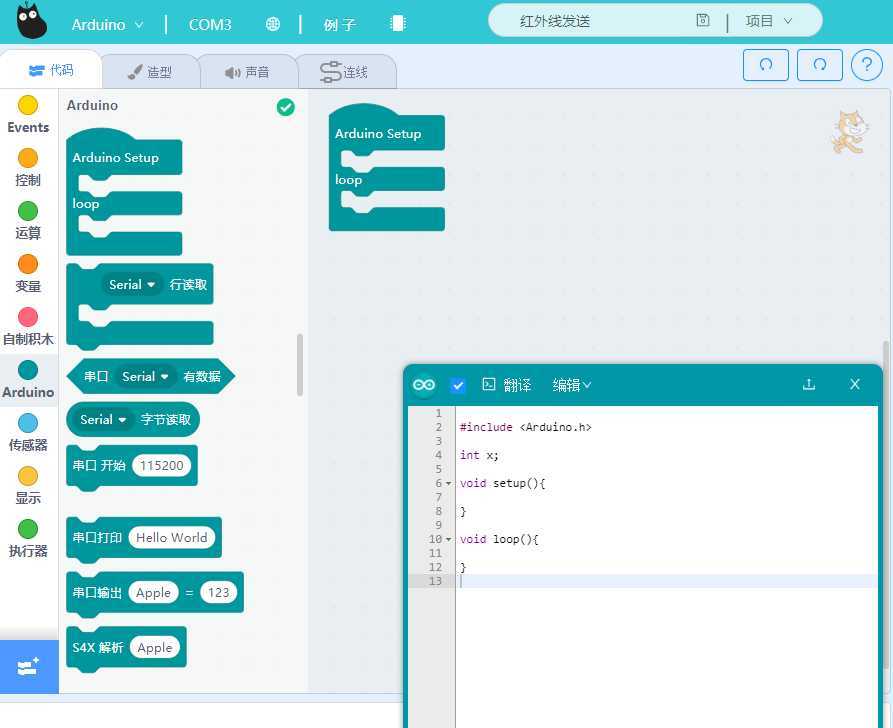The width and height of the screenshot is (893, 728).
Task: Click the undo arrow button
Action: point(765,64)
